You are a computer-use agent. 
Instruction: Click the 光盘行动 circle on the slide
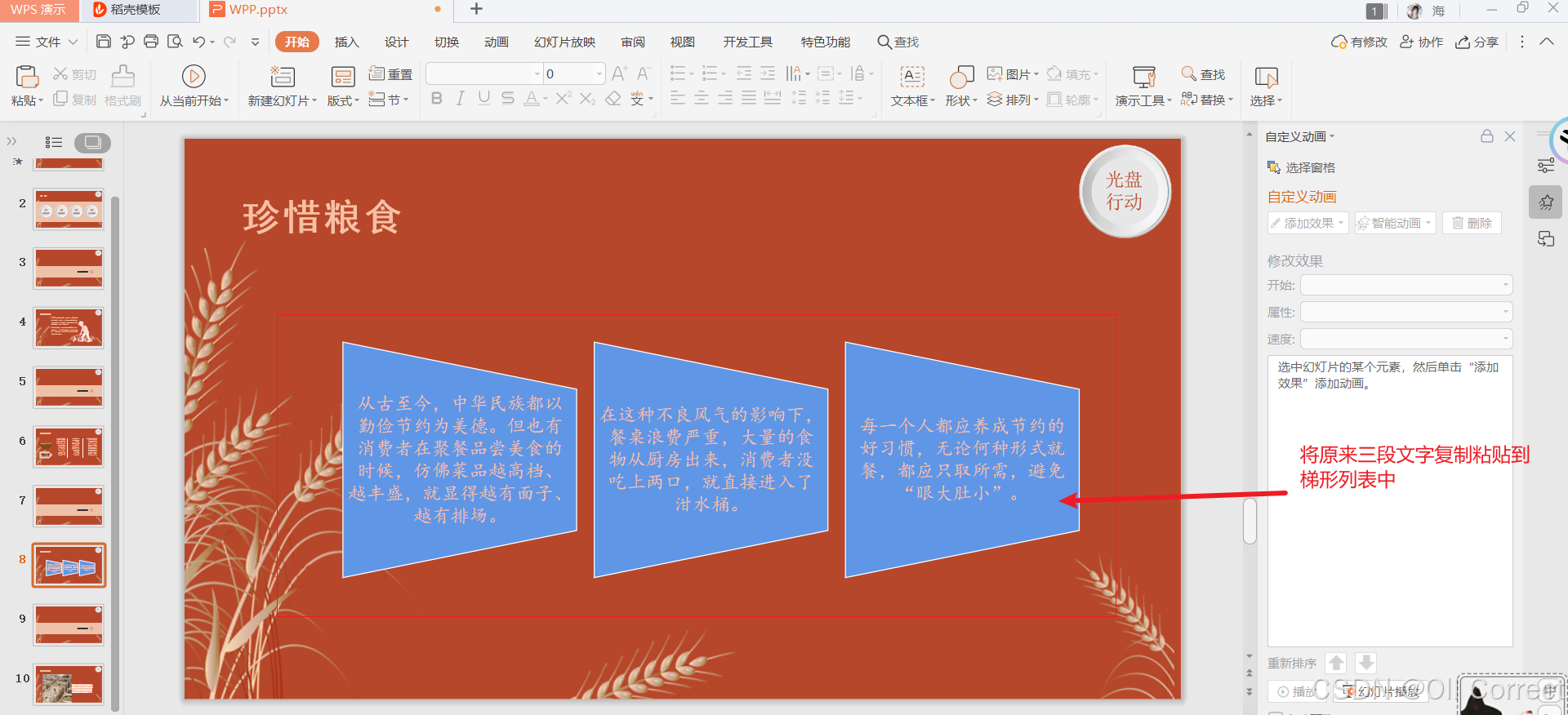[x=1125, y=191]
